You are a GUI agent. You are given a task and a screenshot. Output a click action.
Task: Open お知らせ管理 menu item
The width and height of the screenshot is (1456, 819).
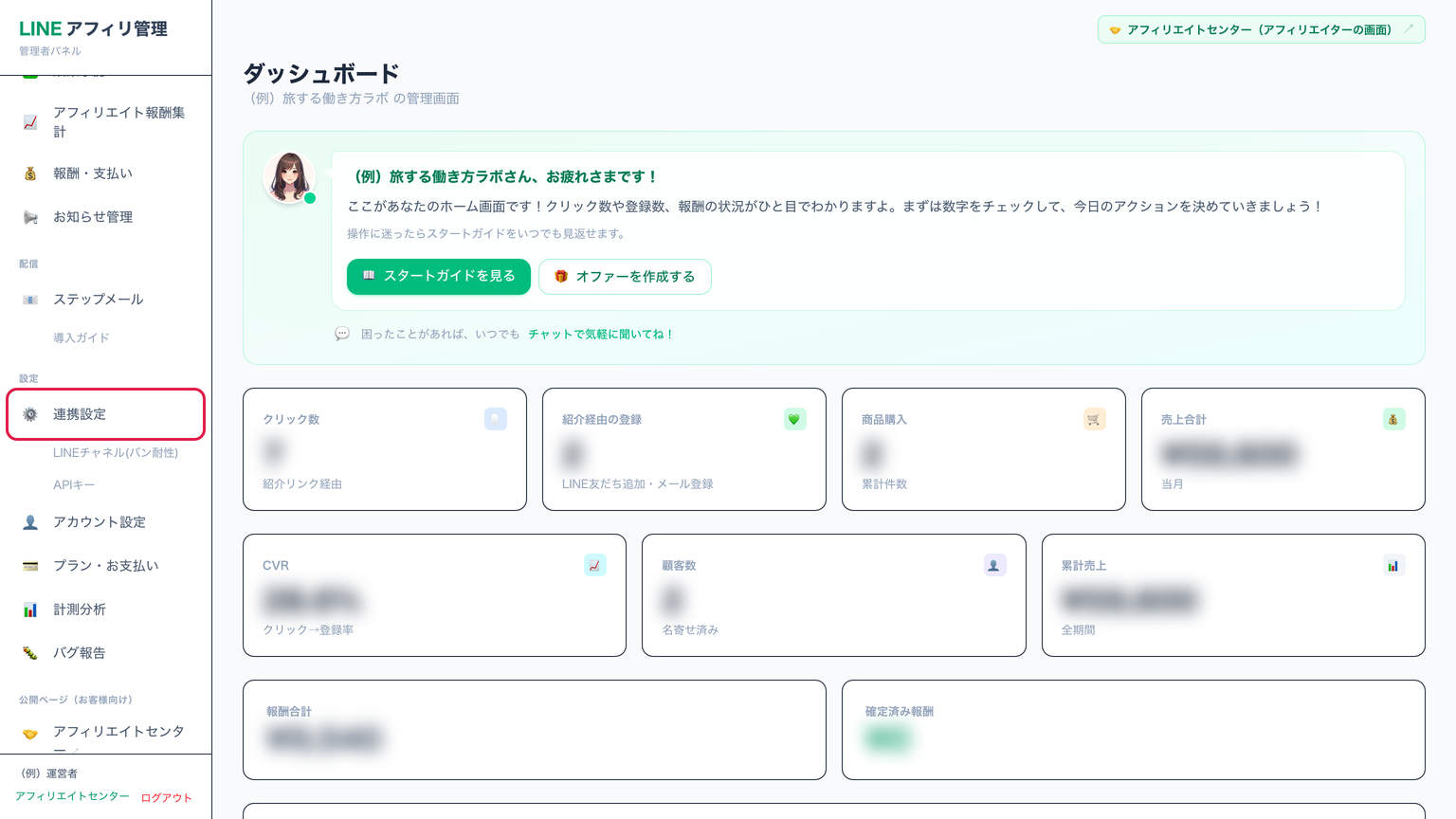pos(105,217)
